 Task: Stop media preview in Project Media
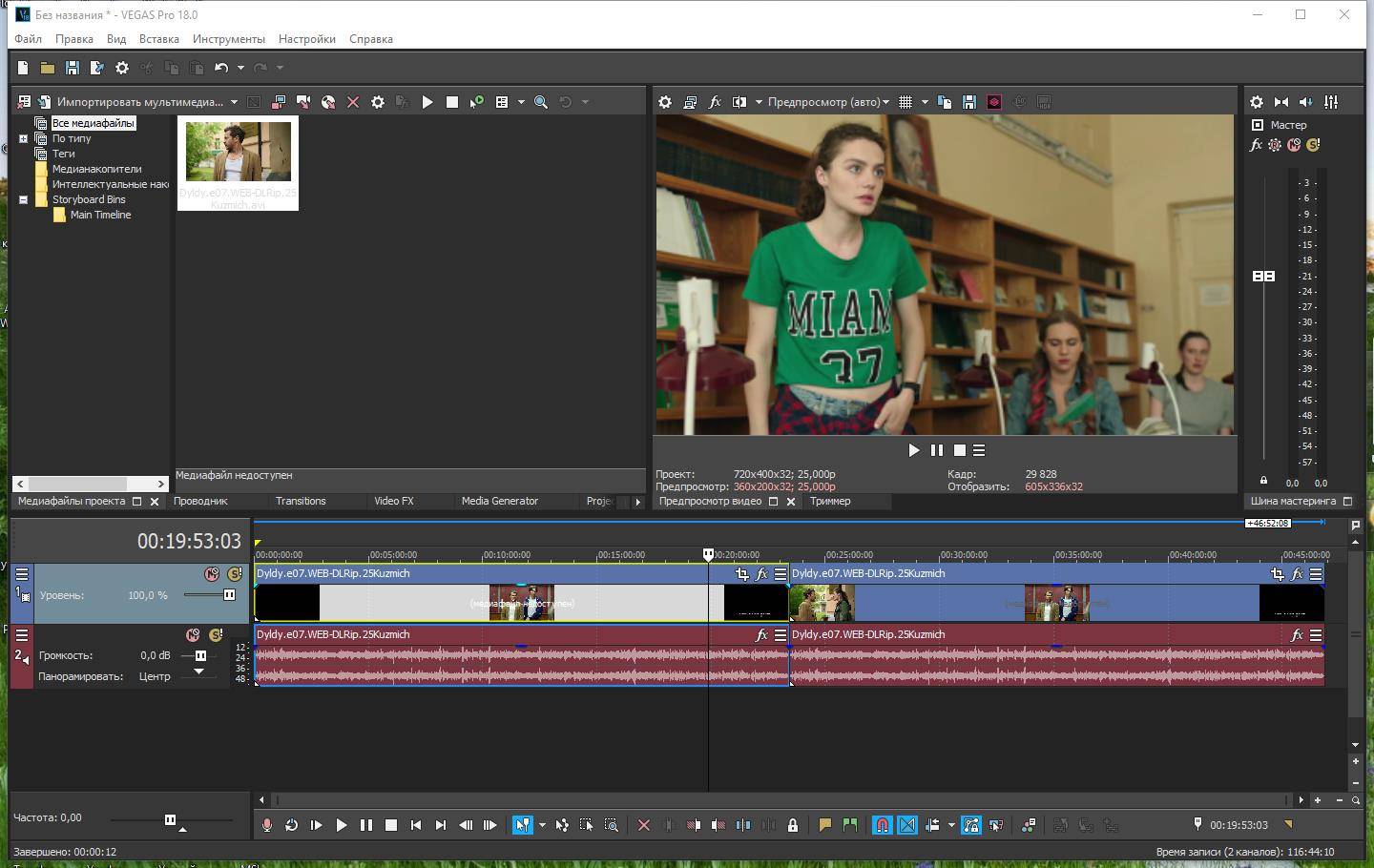452,102
